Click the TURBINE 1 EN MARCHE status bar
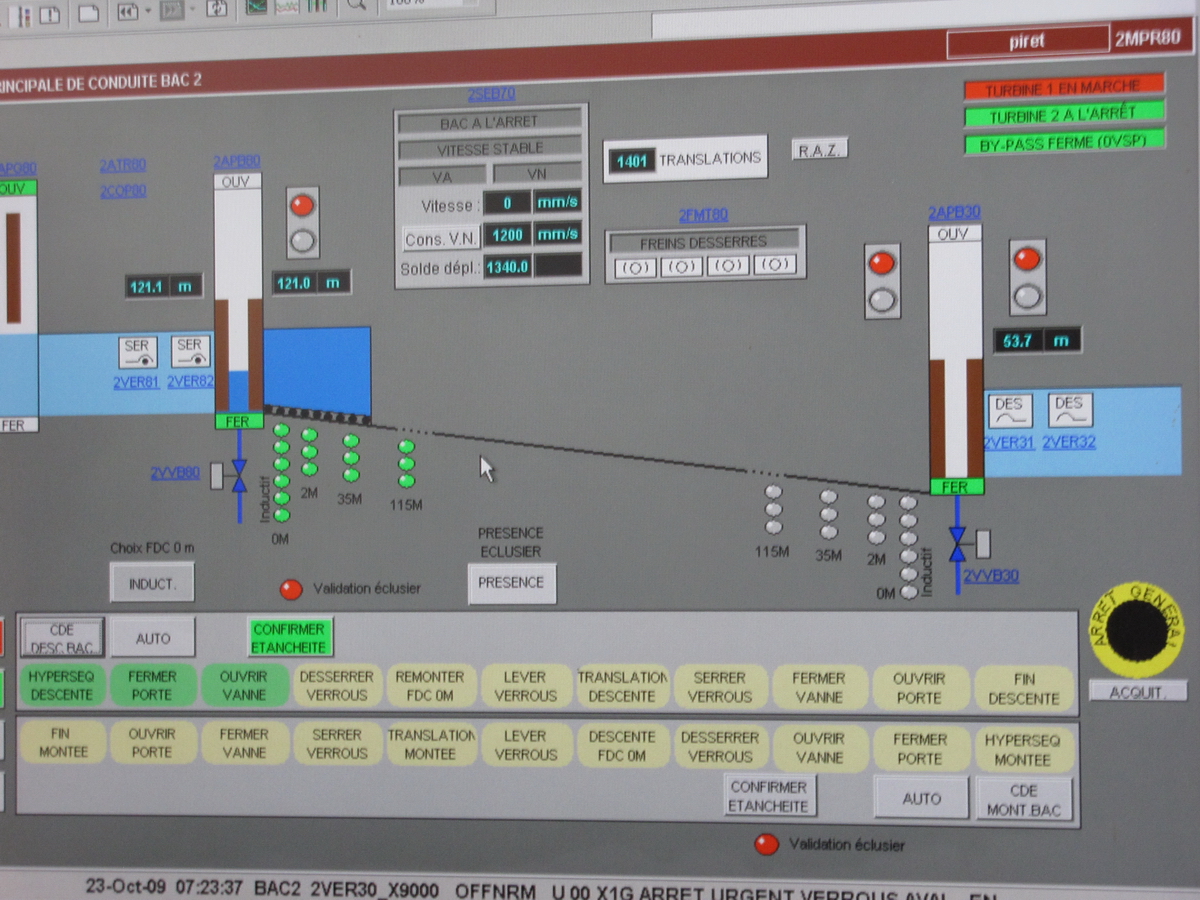1200x900 pixels. 1064,88
